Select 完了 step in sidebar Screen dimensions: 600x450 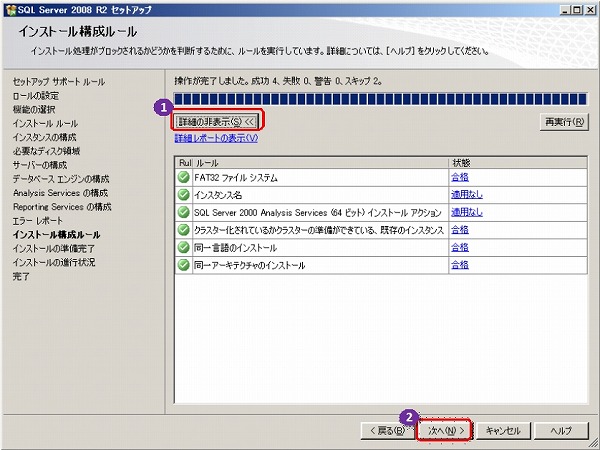(x=21, y=276)
